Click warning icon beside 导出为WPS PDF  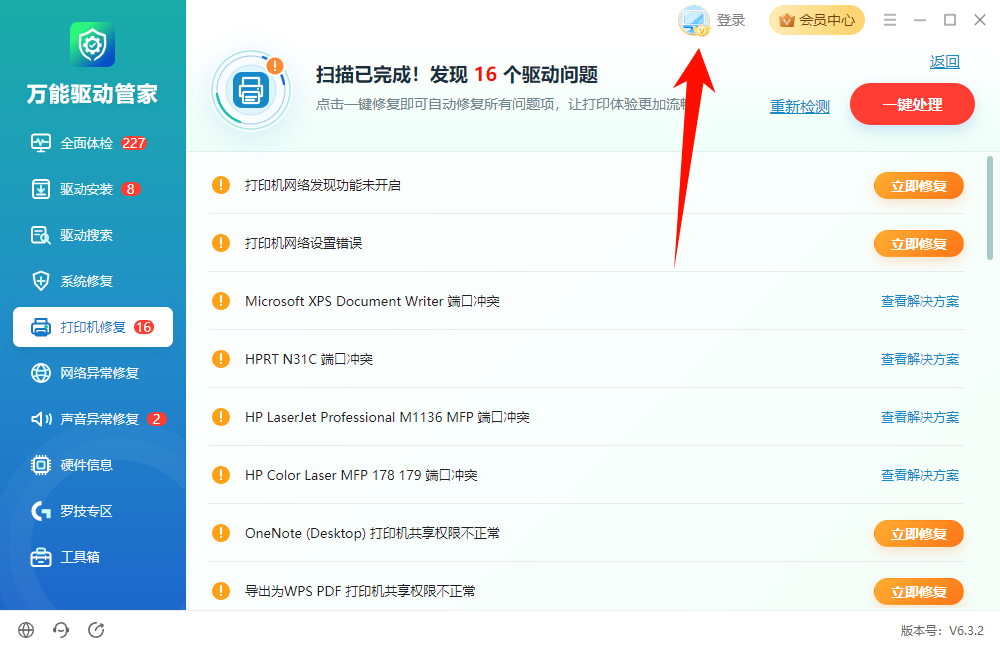coord(221,591)
